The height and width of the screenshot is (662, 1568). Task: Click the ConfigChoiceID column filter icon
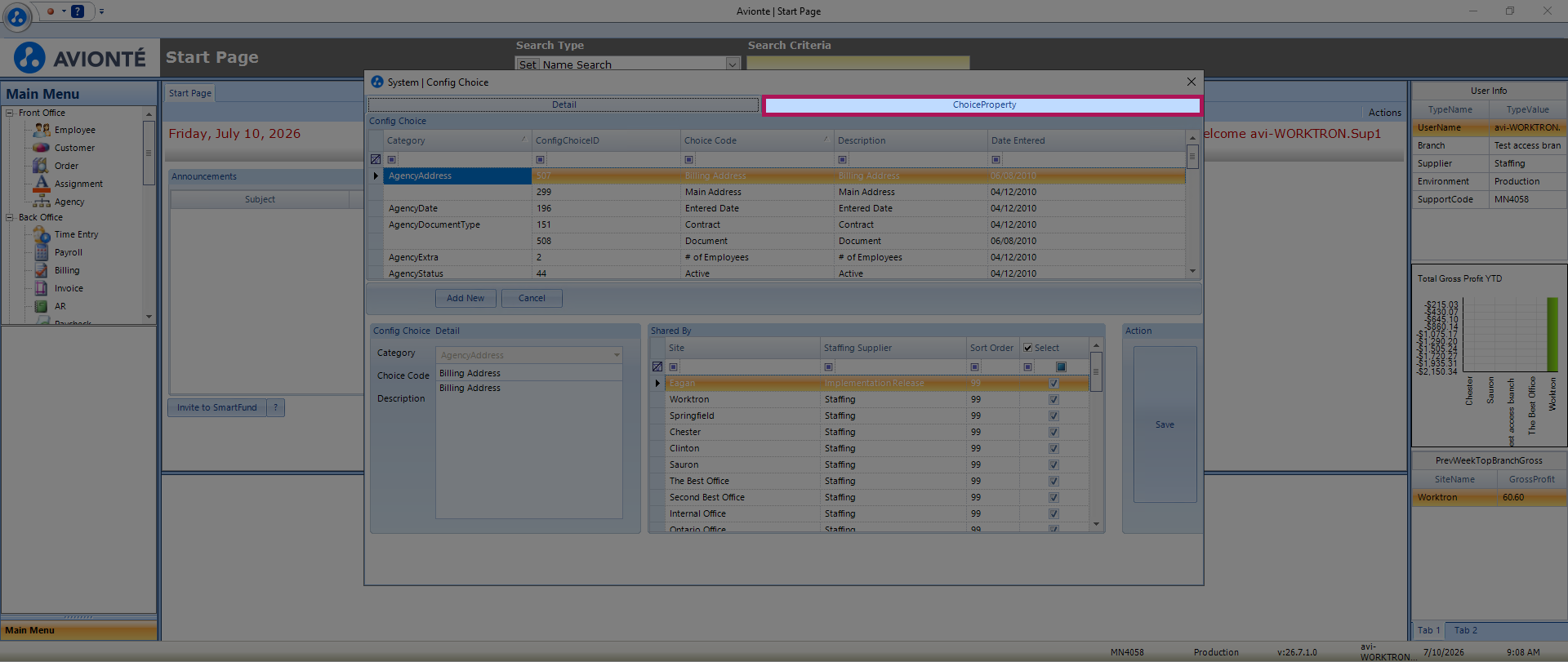541,160
